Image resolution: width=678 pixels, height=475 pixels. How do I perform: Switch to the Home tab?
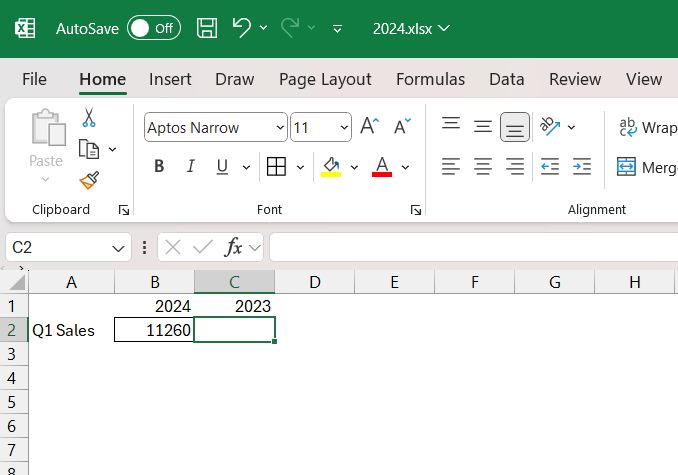(102, 80)
